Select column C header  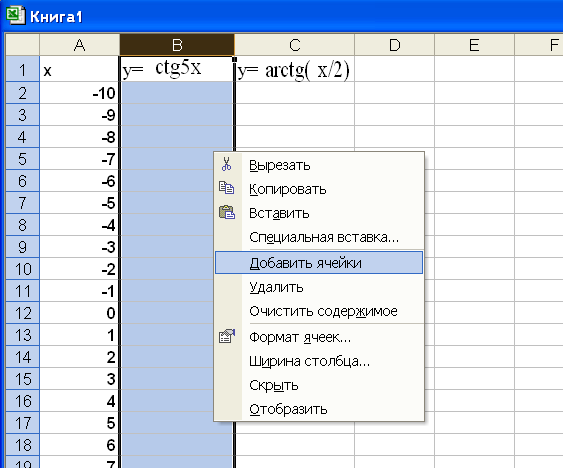294,45
